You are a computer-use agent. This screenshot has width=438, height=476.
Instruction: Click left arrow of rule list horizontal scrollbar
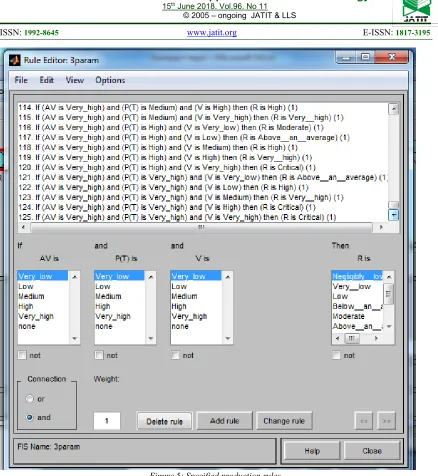point(23,227)
